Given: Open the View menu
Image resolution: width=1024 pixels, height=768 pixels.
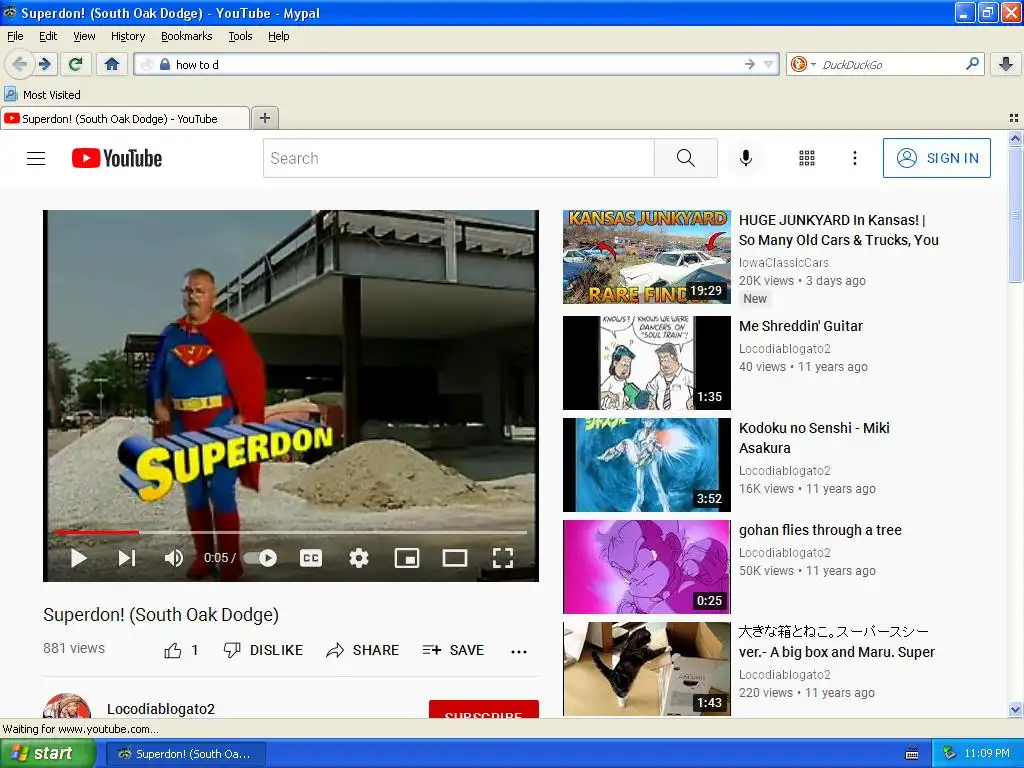Looking at the screenshot, I should tap(84, 36).
